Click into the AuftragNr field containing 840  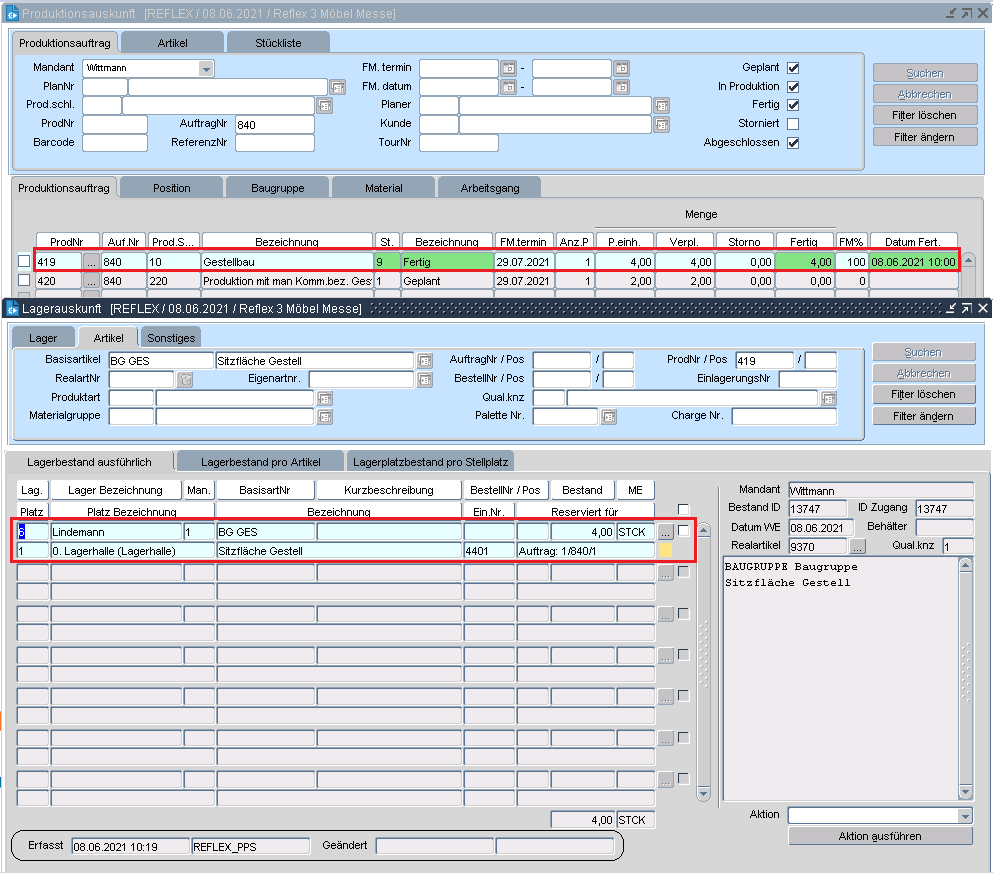point(273,125)
